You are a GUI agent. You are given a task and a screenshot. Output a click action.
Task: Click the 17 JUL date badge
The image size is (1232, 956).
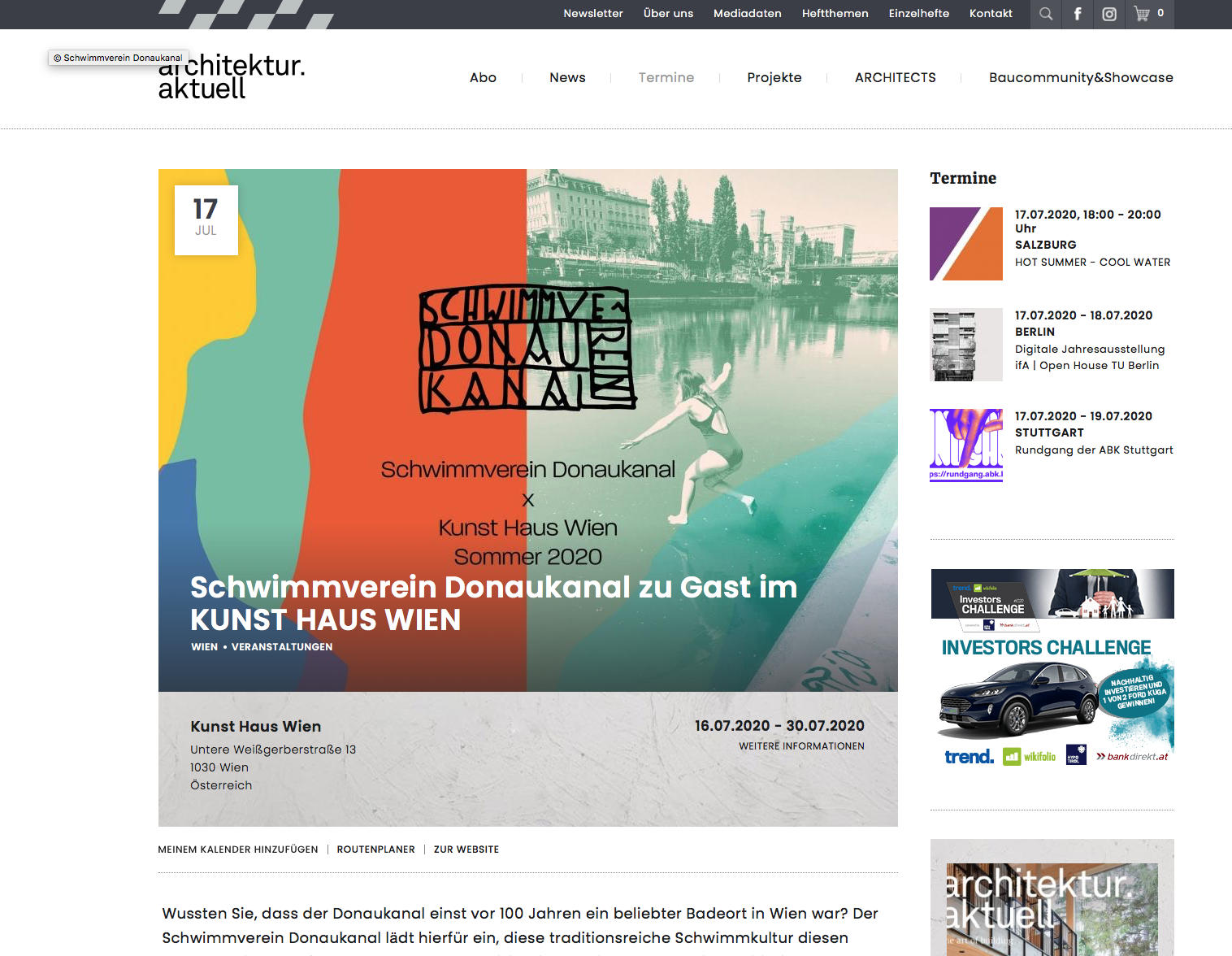(x=206, y=220)
